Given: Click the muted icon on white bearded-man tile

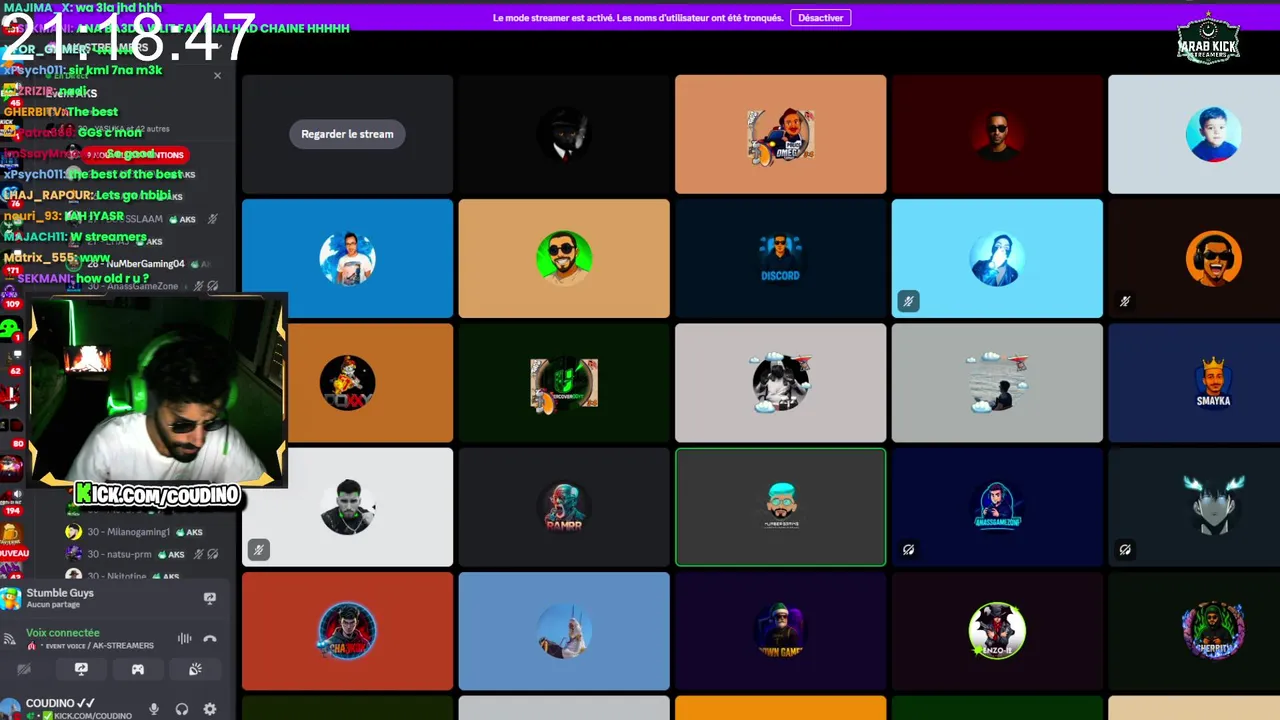Looking at the screenshot, I should pyautogui.click(x=258, y=549).
